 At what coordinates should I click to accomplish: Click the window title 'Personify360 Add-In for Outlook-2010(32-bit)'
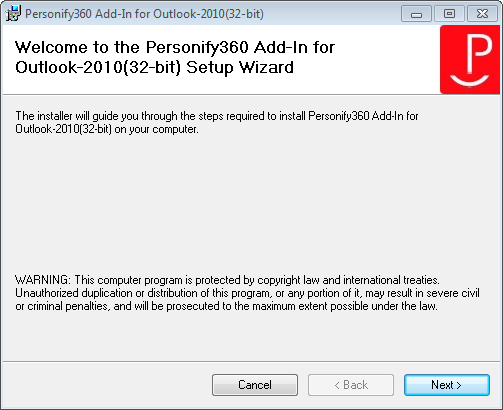[x=144, y=14]
